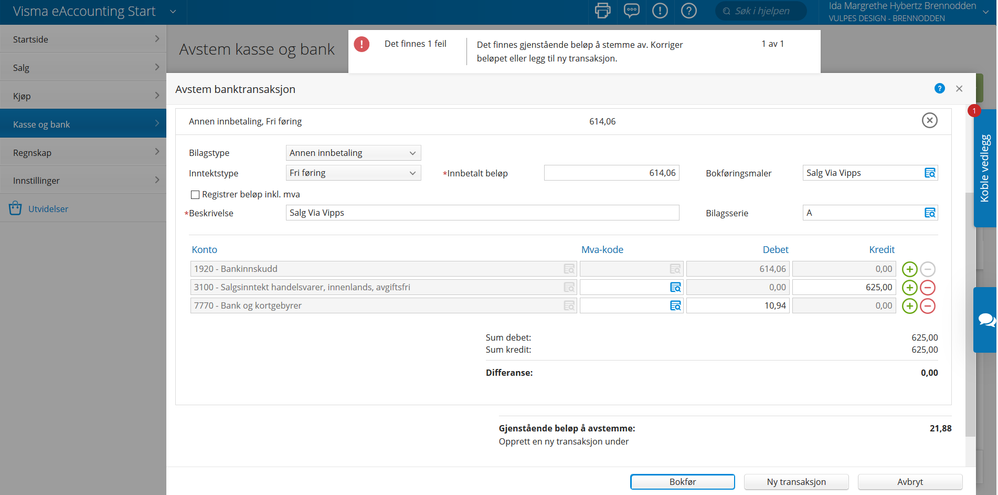The height and width of the screenshot is (495, 998).
Task: Open lookup icon for Bilagsserie field
Action: pos(930,213)
